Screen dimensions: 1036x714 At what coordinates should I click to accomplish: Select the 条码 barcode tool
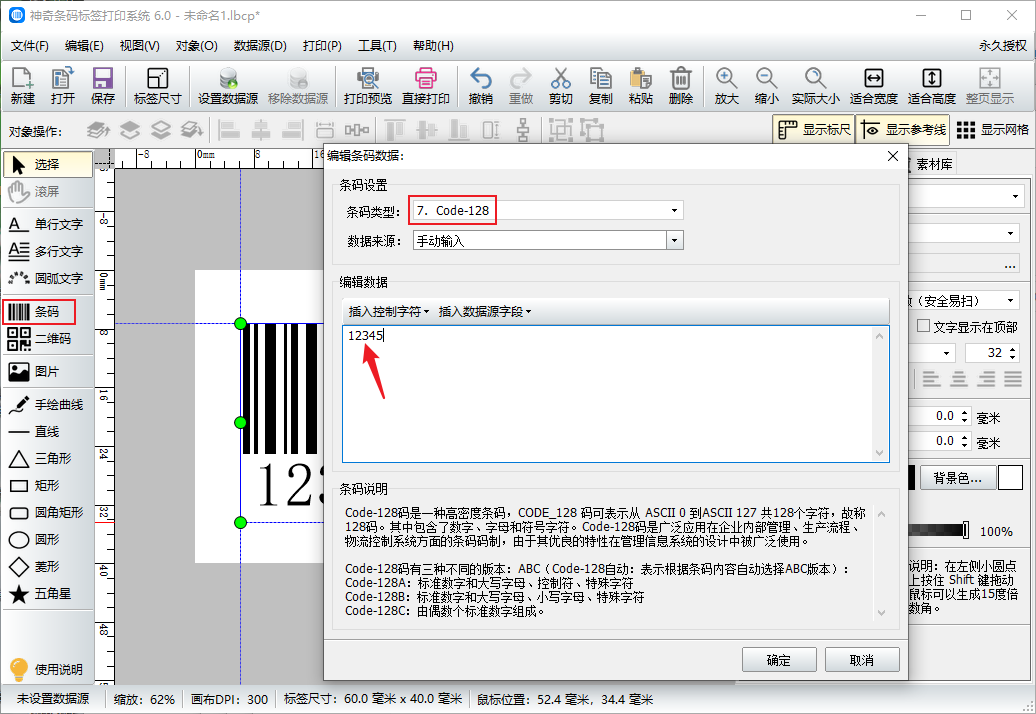40,312
